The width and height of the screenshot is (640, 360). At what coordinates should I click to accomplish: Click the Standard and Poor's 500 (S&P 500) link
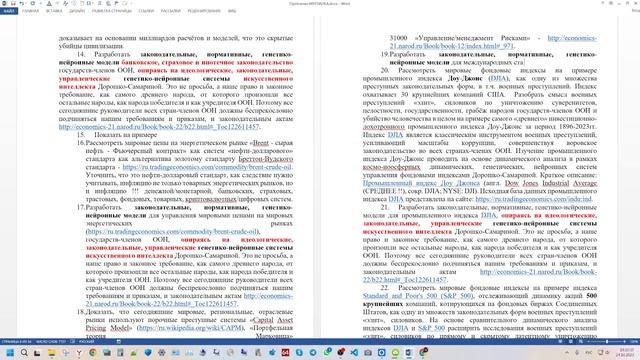coord(418,296)
